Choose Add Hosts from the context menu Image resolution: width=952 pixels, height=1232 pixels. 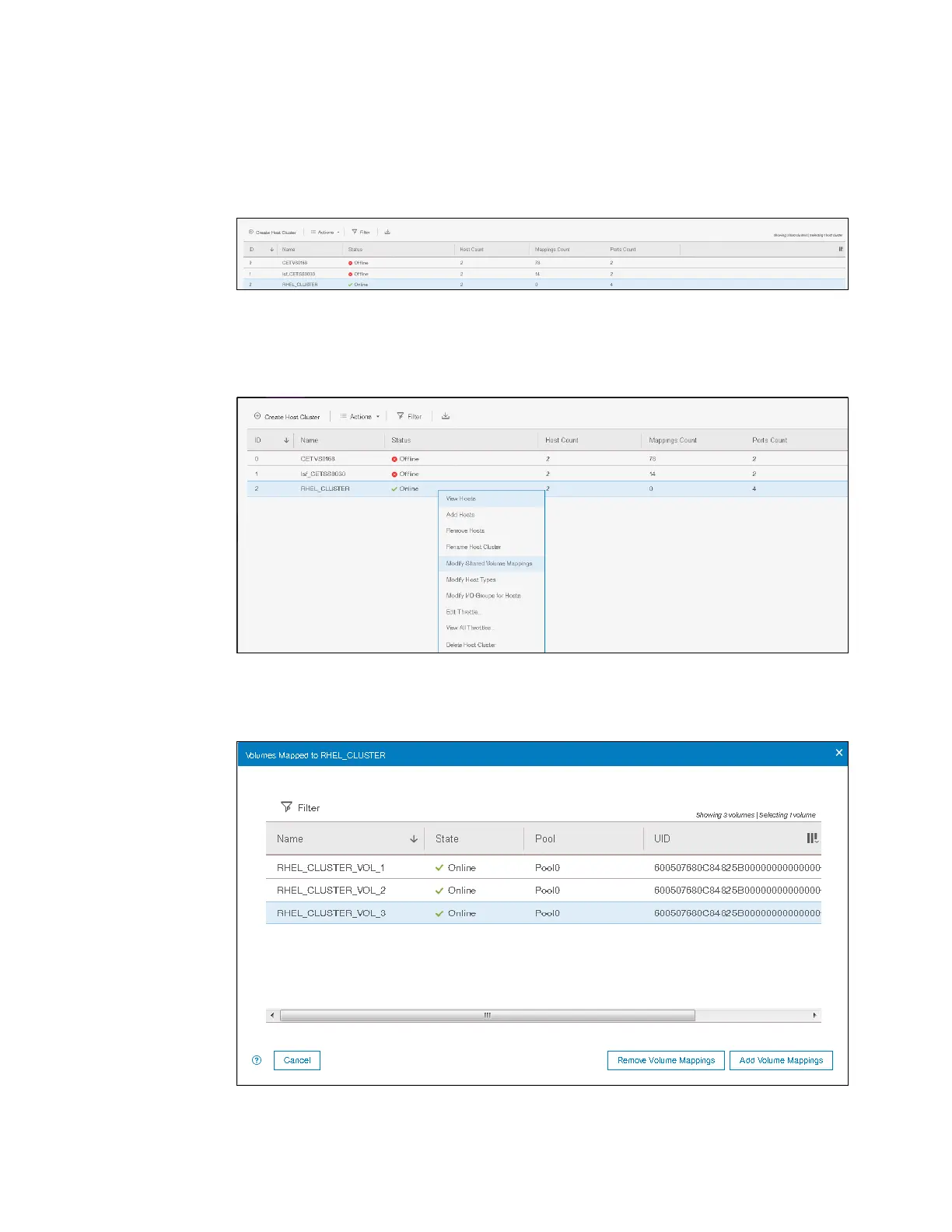click(492, 515)
